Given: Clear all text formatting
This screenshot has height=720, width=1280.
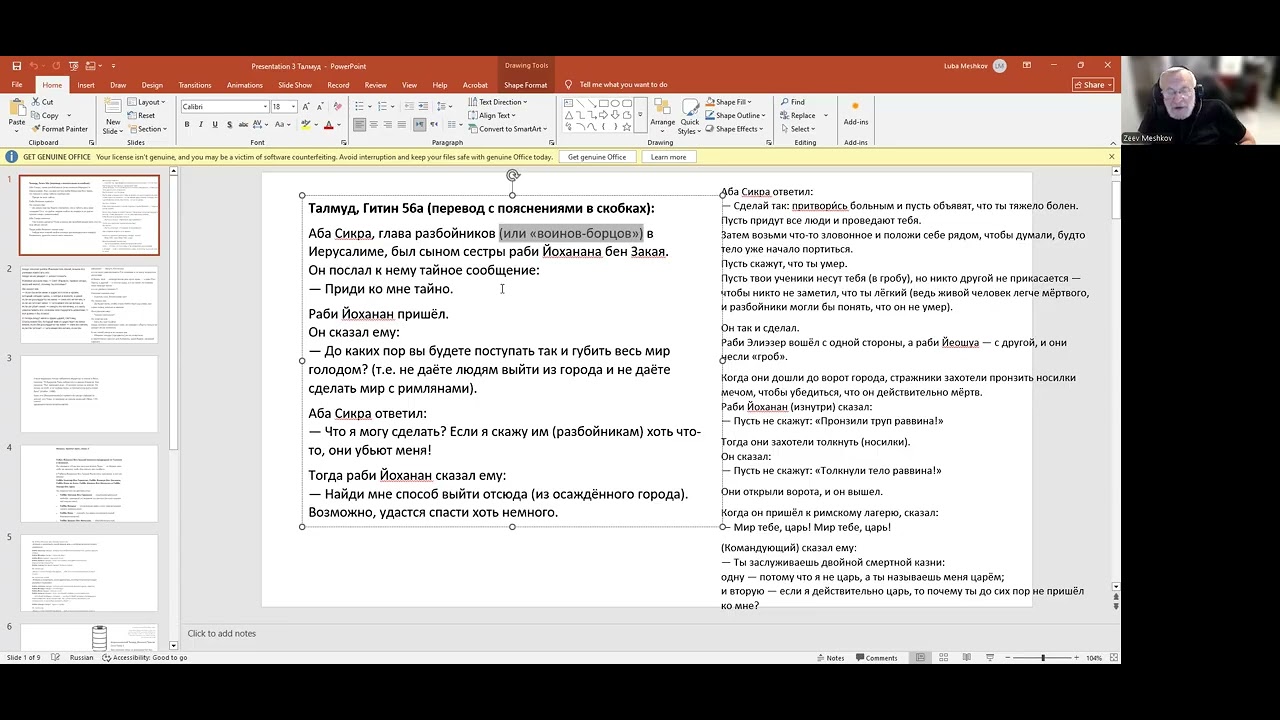Looking at the screenshot, I should [x=338, y=106].
